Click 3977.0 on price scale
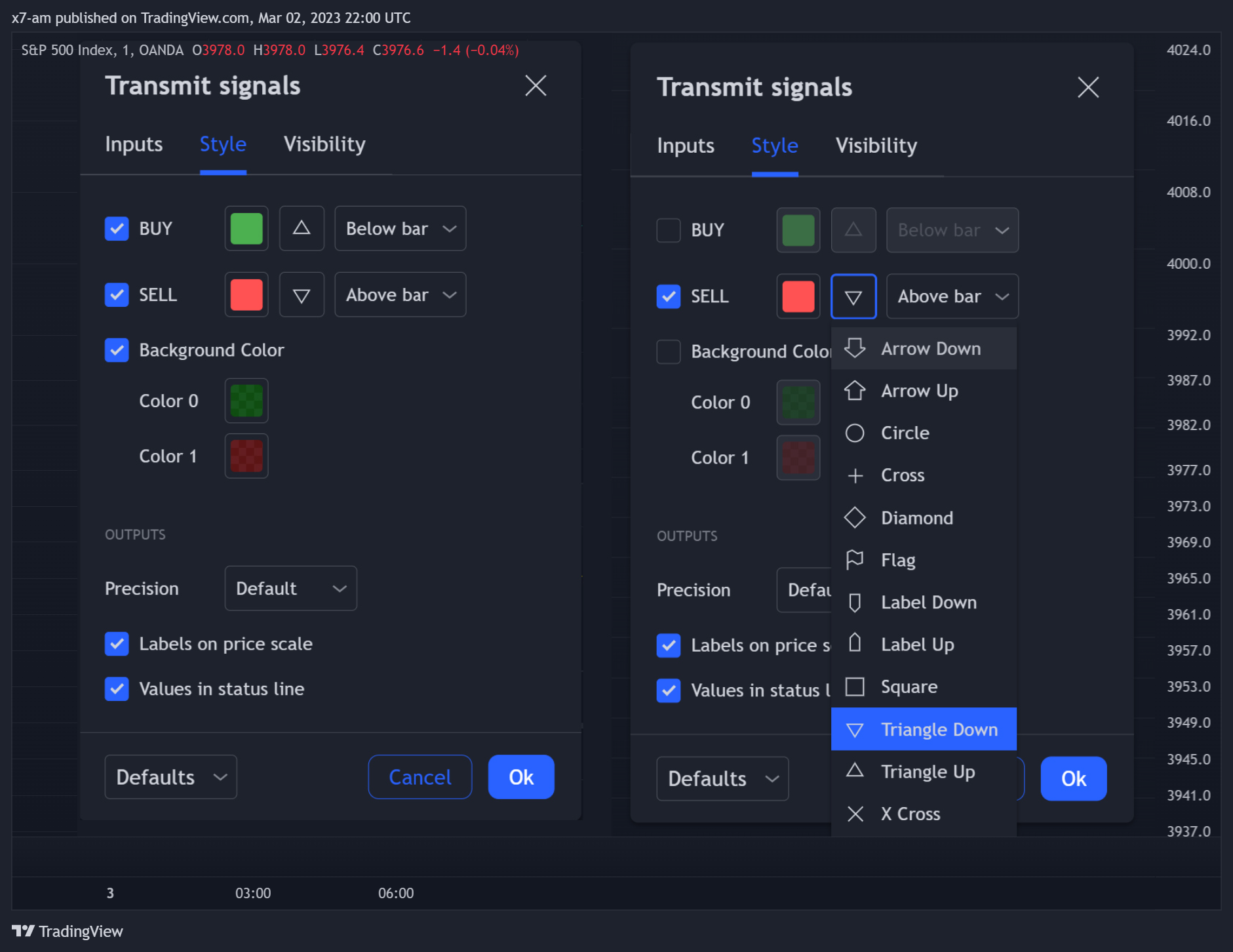The width and height of the screenshot is (1233, 952). pos(1188,470)
